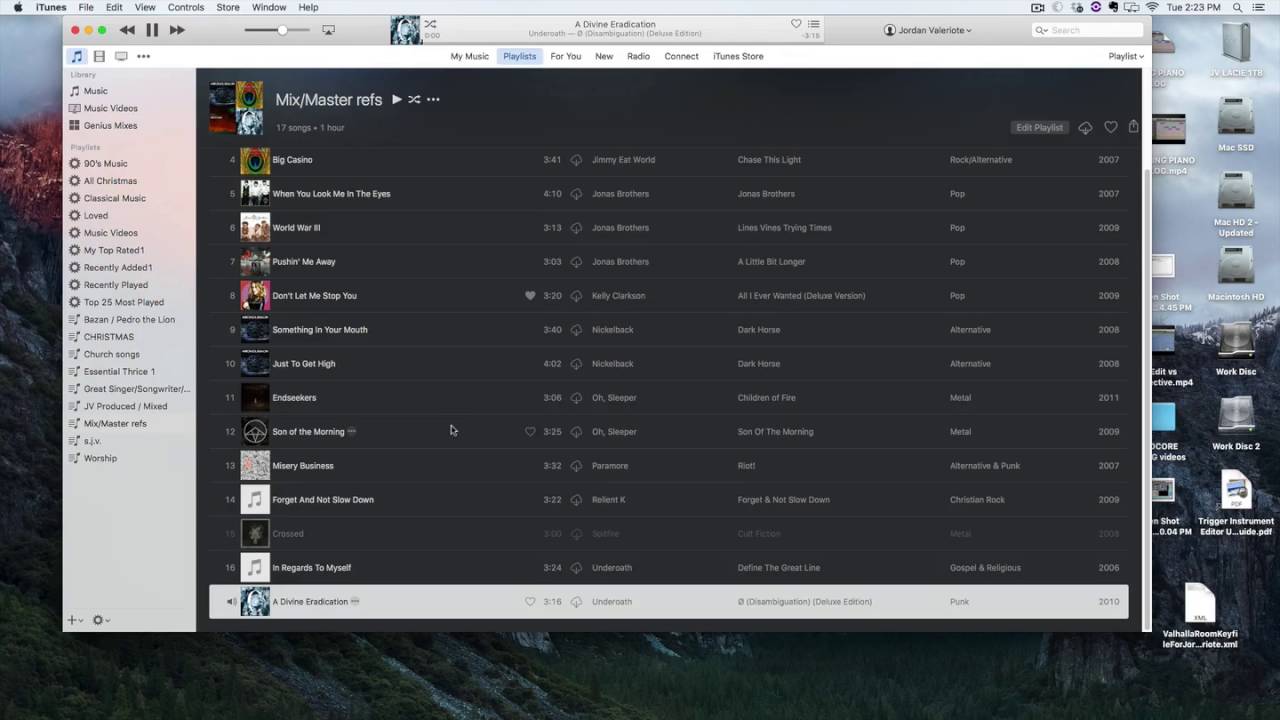Open Son of the Morning more options
The width and height of the screenshot is (1280, 720).
352,431
